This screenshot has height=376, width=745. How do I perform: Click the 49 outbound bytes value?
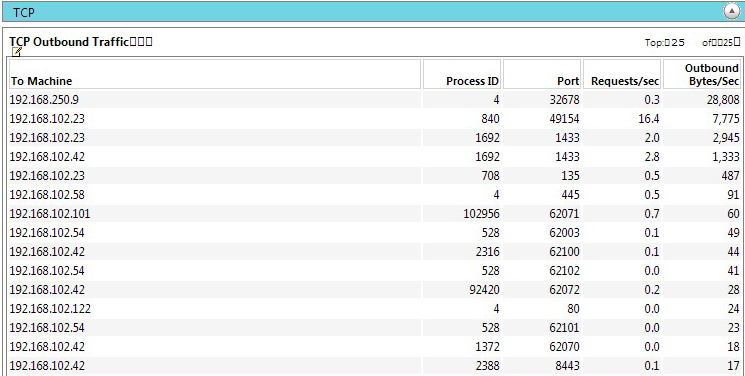tap(734, 233)
